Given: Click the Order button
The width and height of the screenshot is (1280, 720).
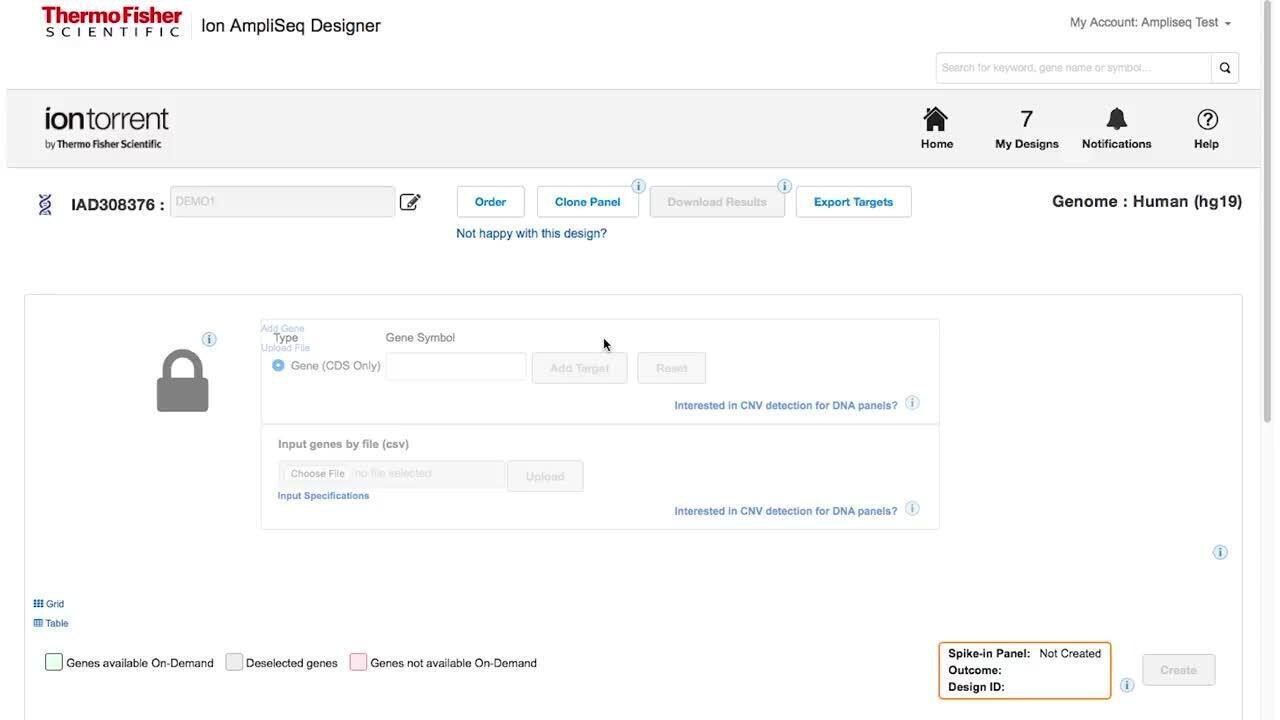Looking at the screenshot, I should [x=490, y=202].
